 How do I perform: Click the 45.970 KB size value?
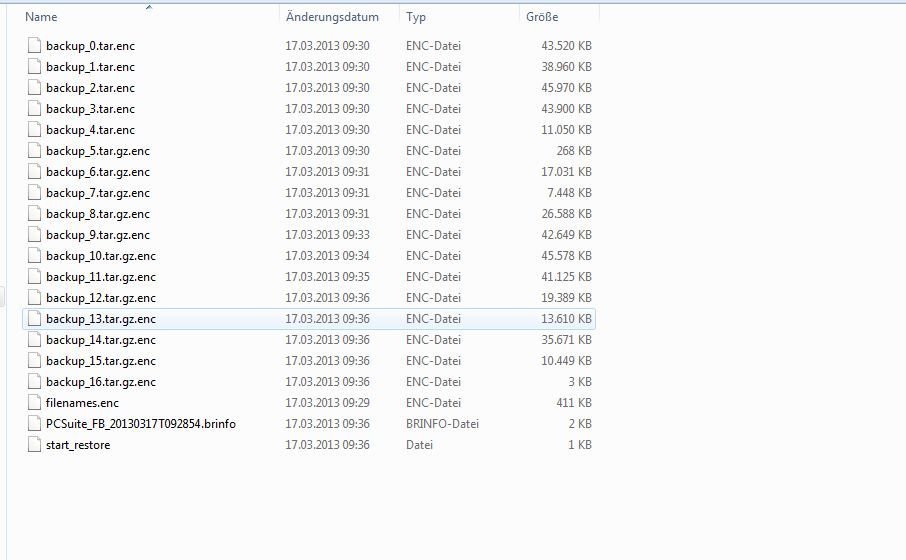(566, 88)
